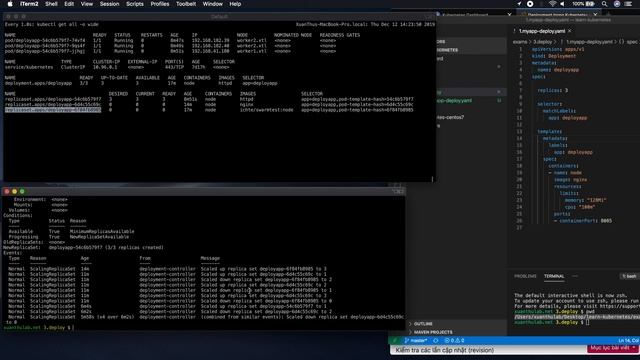Click deployment.apps/deployapp in top terminal
The image size is (640, 360).
(x=38, y=83)
